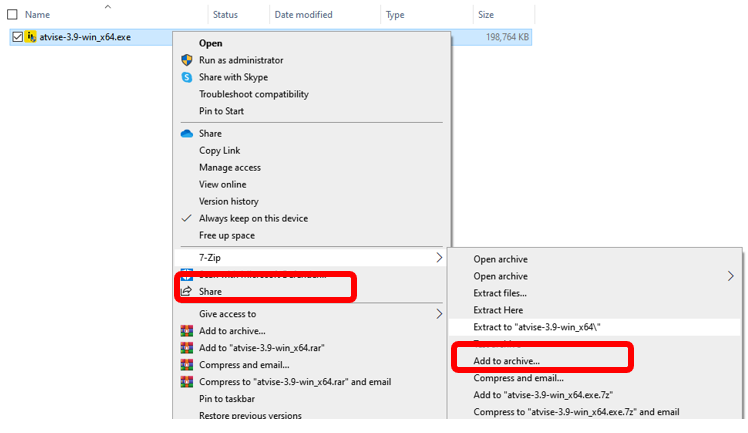748x433 pixels.
Task: Click the WinRAR icon beside Add to archive...
Action: tap(187, 331)
